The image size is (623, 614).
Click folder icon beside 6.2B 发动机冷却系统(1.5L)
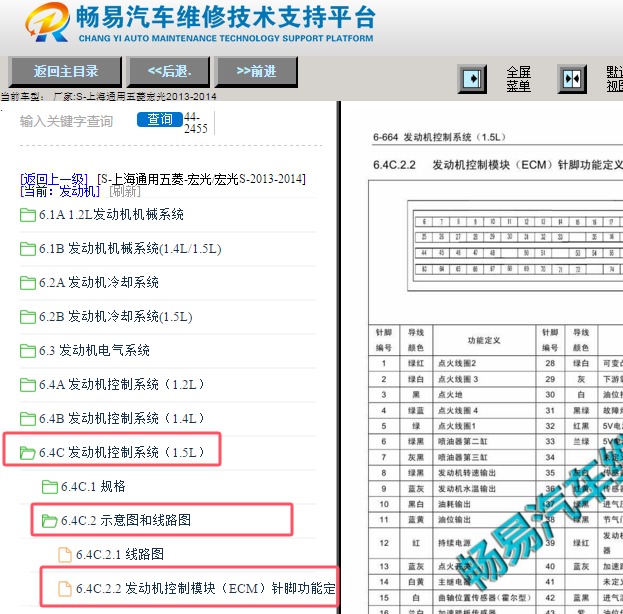27,317
